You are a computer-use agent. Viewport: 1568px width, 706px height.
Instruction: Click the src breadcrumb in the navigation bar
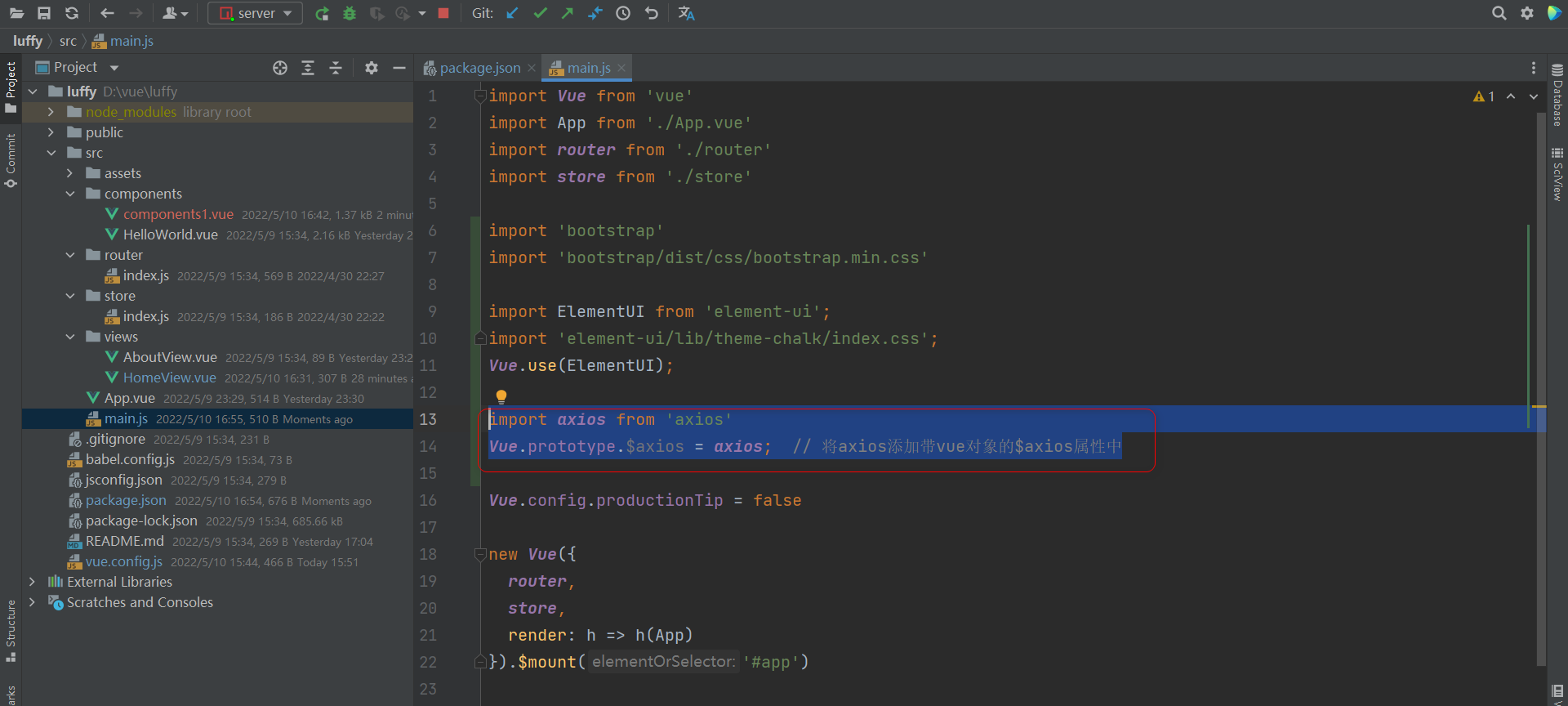pos(68,41)
